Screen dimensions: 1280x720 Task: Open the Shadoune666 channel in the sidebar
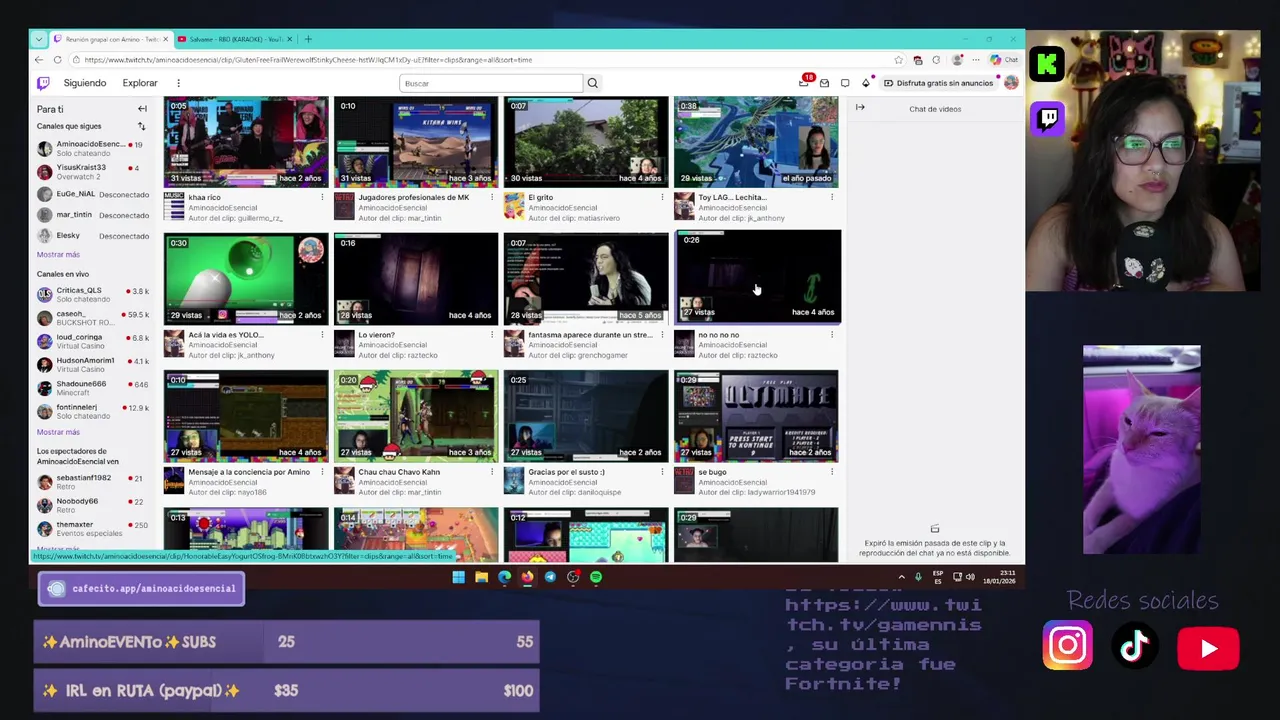(x=92, y=388)
